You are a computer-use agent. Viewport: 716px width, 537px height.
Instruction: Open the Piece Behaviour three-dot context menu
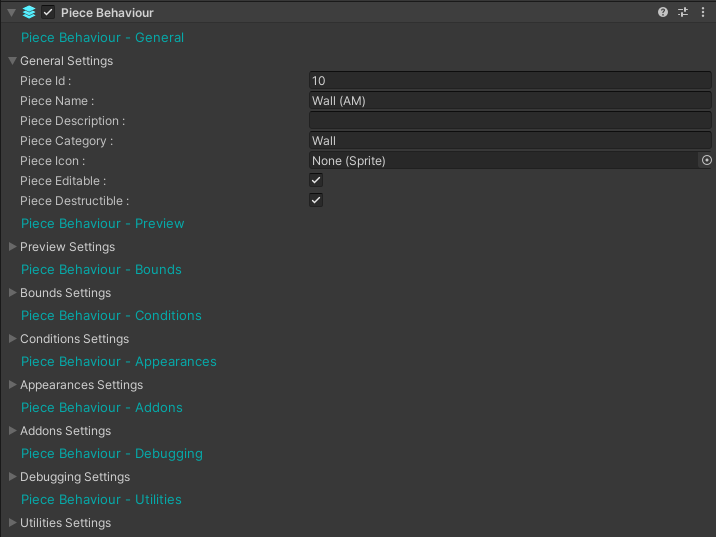click(702, 12)
